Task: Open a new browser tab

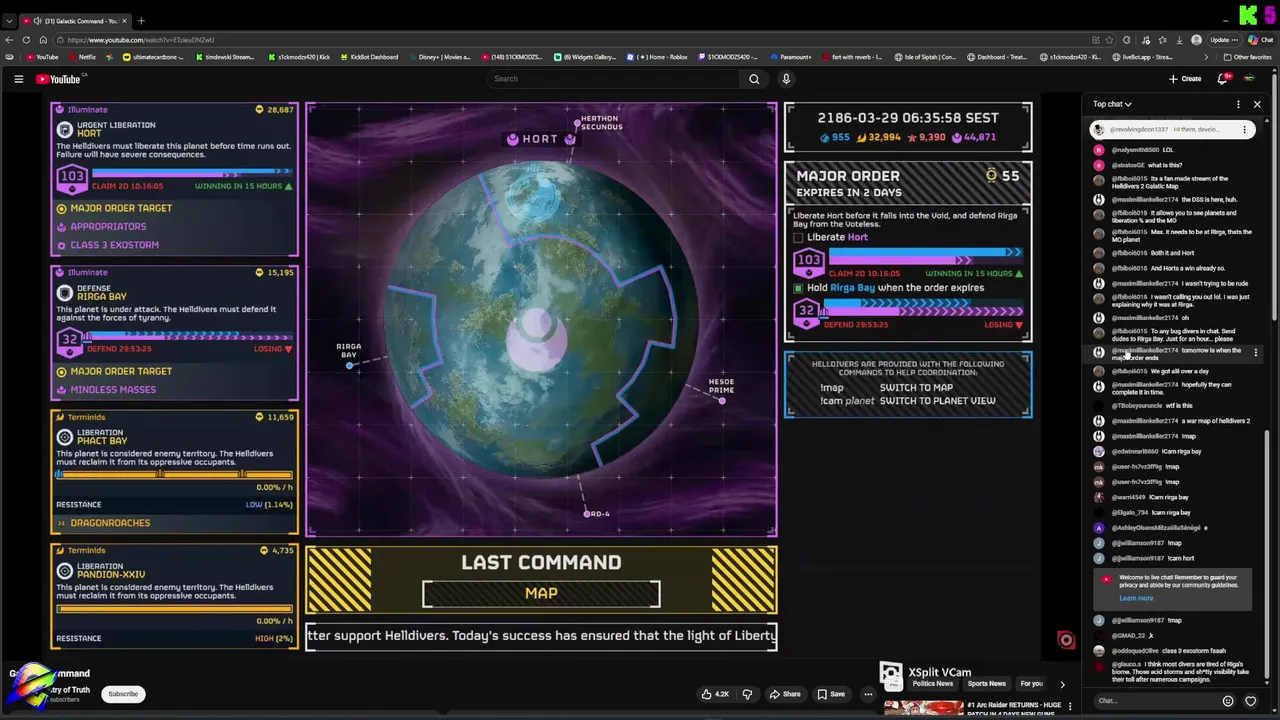Action: click(141, 21)
